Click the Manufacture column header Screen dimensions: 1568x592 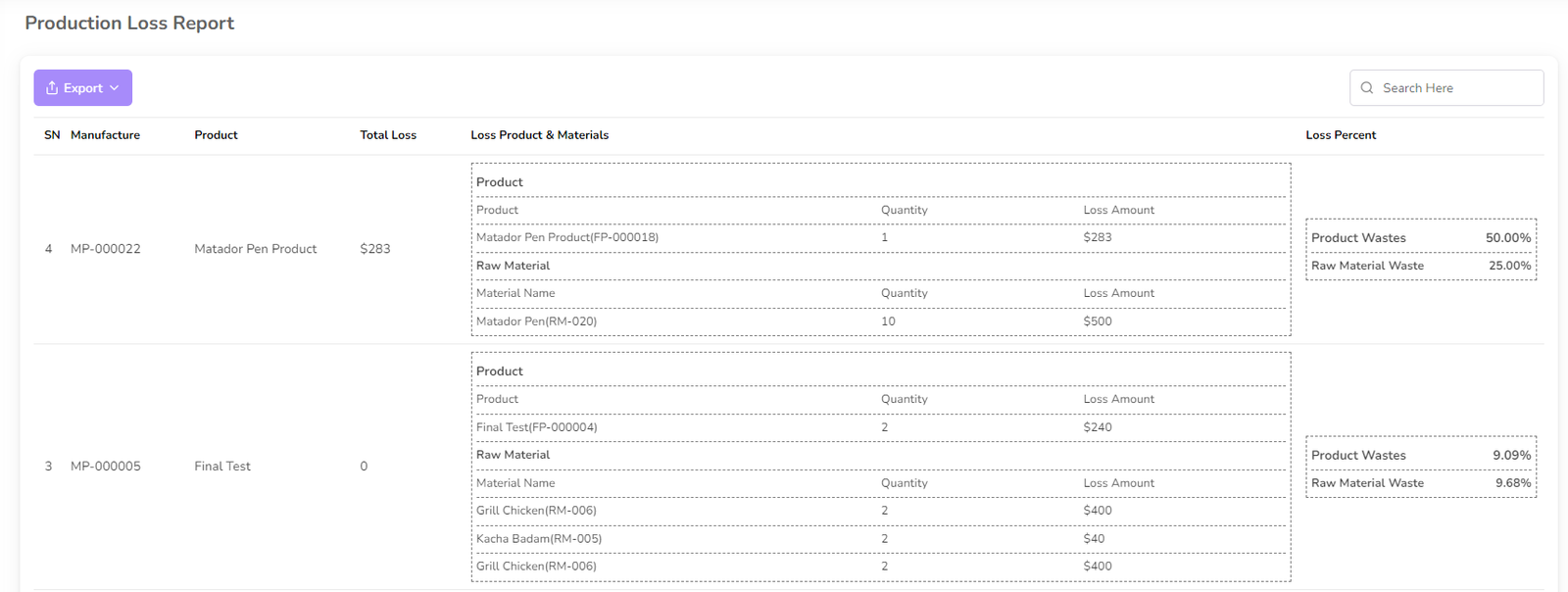point(105,135)
